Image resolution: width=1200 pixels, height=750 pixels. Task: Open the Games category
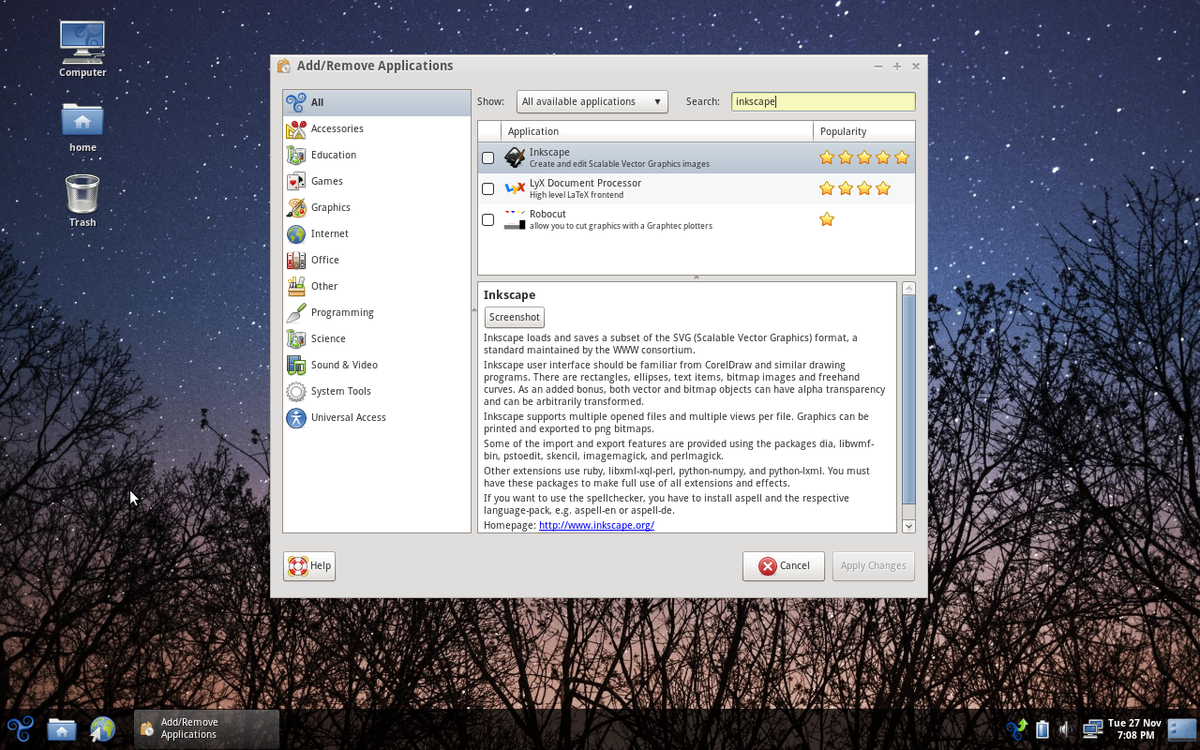(x=376, y=181)
